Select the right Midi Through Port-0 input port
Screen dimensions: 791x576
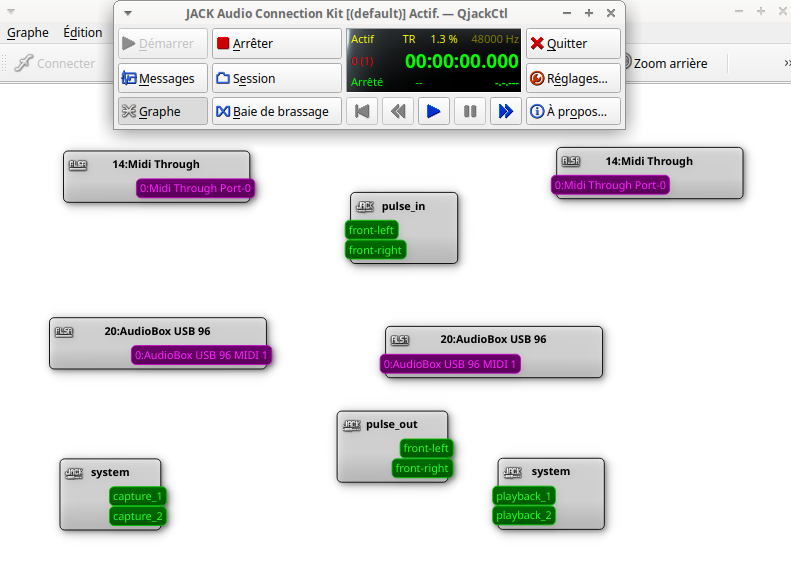(610, 185)
